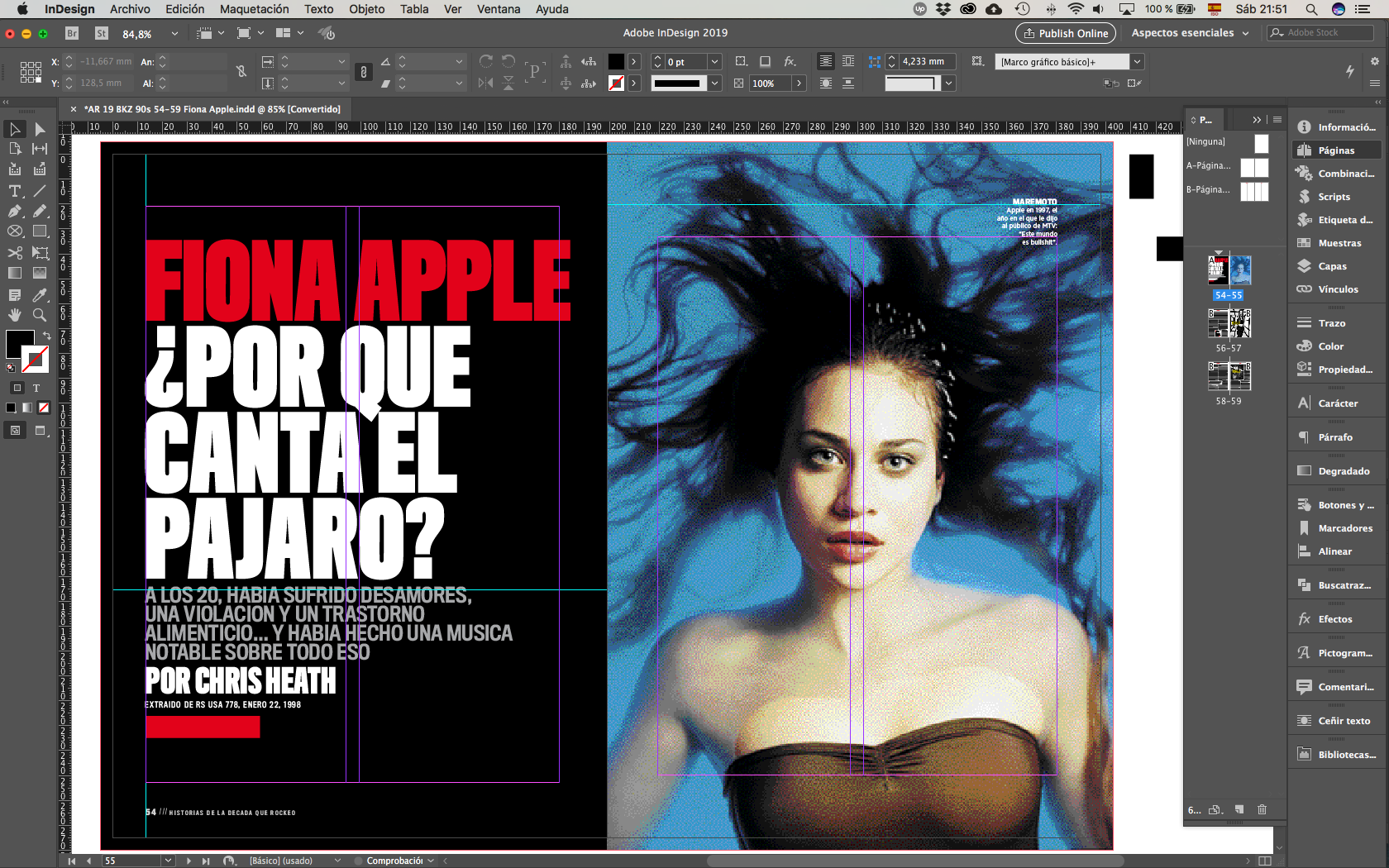Open Muestras panel button
Screen dimensions: 1389x868
click(1336, 242)
